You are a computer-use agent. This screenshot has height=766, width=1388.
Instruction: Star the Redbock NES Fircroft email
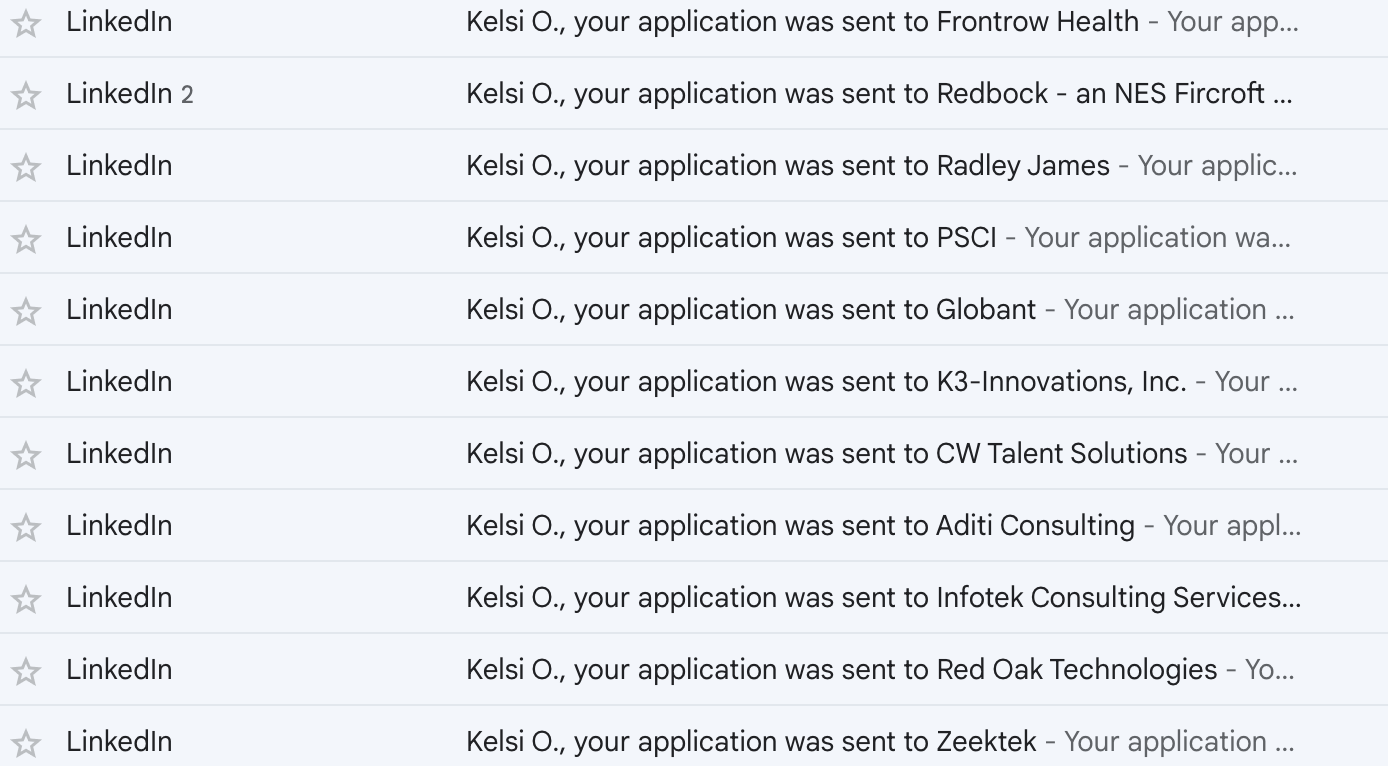pos(26,95)
